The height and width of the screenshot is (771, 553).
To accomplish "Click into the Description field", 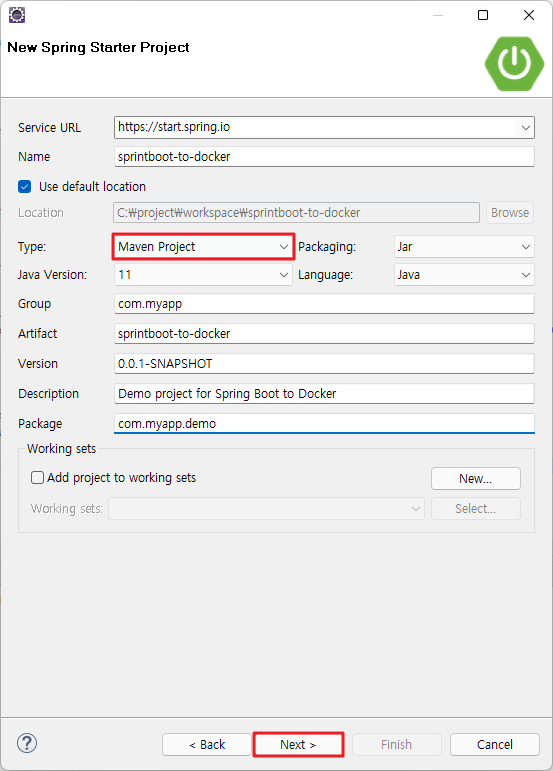I will pyautogui.click(x=324, y=394).
